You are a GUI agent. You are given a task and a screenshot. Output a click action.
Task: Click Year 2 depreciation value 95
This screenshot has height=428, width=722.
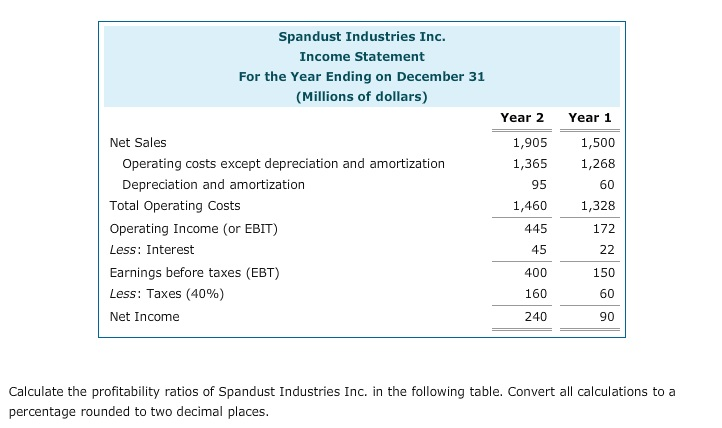540,184
